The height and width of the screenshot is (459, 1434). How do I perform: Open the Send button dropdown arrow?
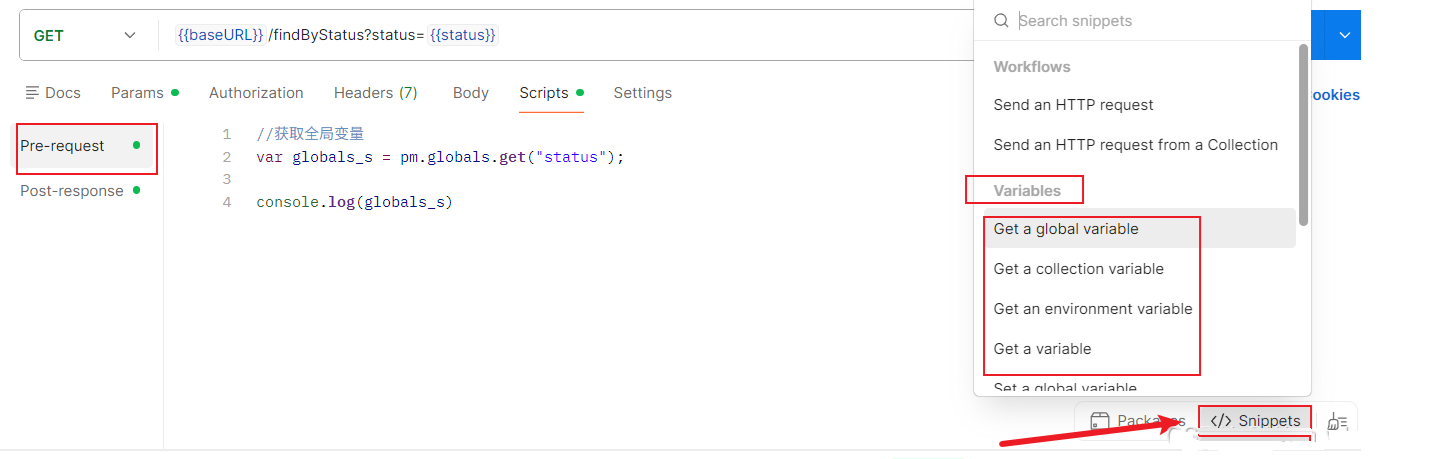pyautogui.click(x=1344, y=35)
